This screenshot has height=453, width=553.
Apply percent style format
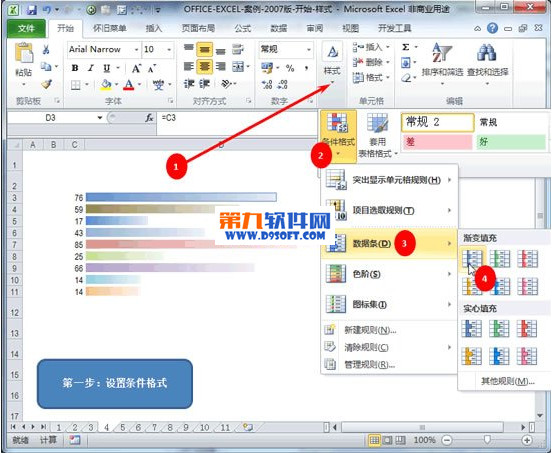click(x=290, y=68)
